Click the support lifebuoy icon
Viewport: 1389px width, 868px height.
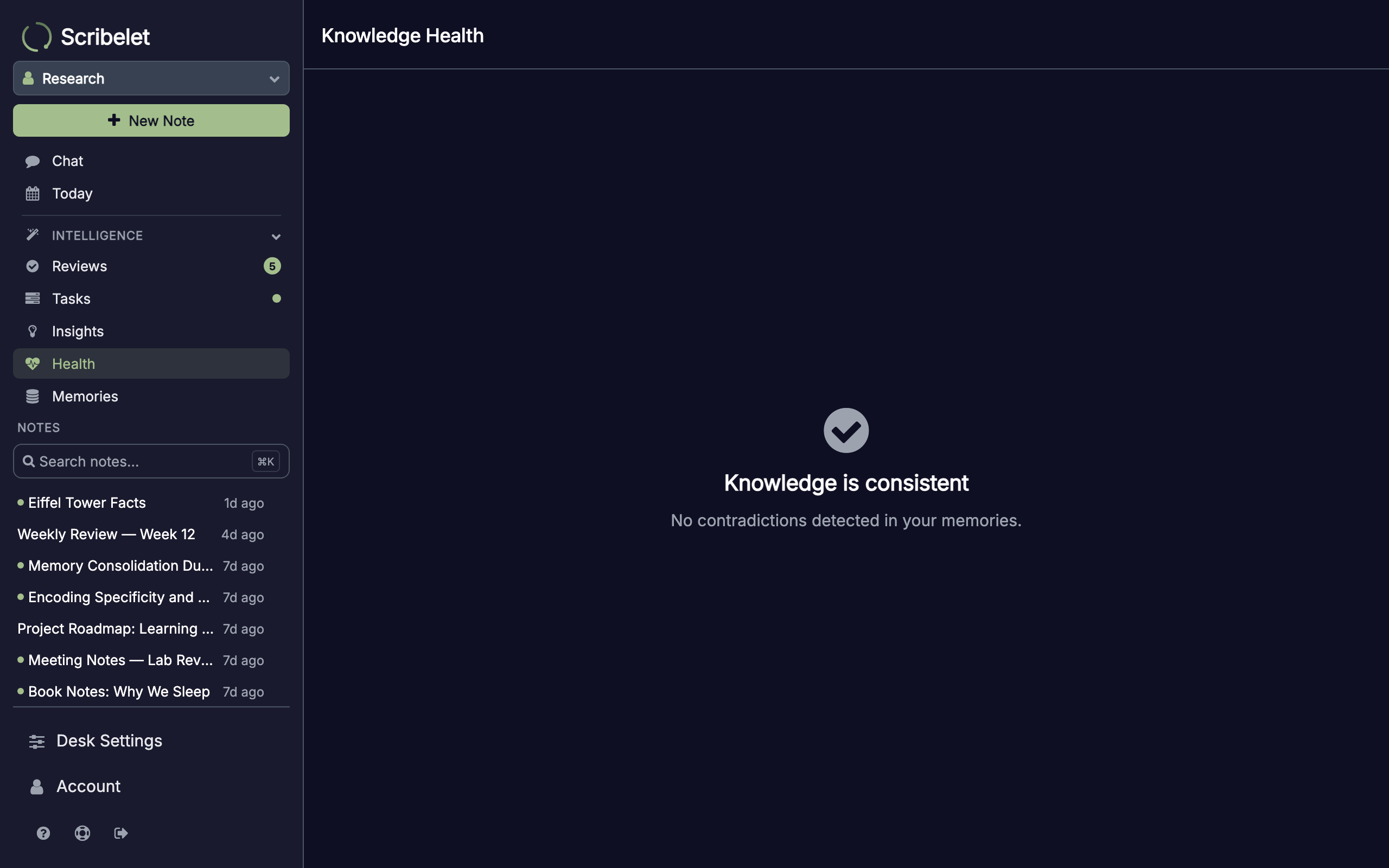82,833
